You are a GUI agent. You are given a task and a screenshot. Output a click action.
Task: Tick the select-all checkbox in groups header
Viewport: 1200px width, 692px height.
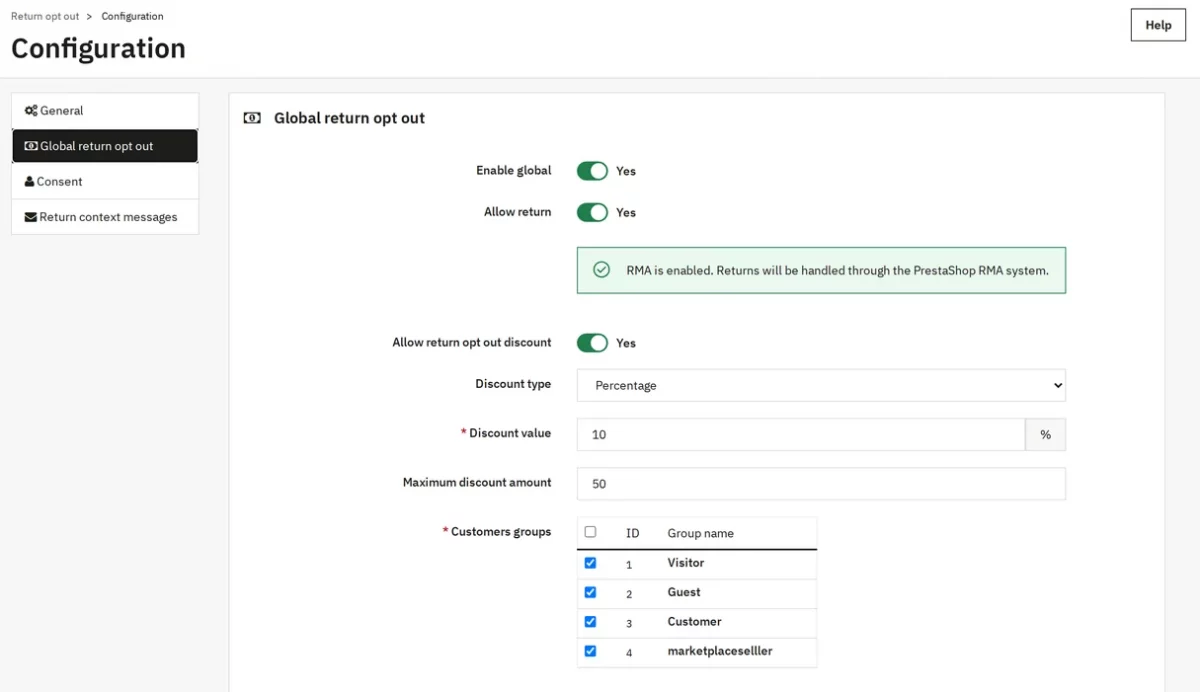[x=590, y=532]
